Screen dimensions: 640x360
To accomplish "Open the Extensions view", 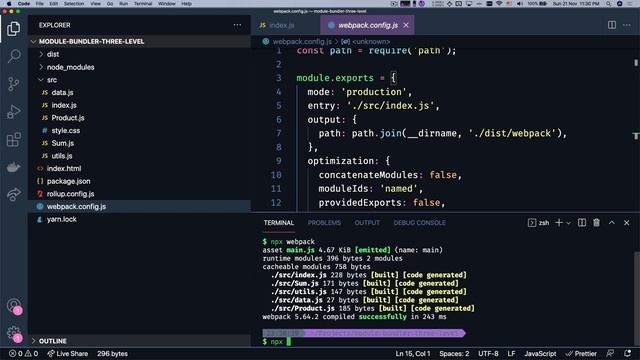I will 13,140.
